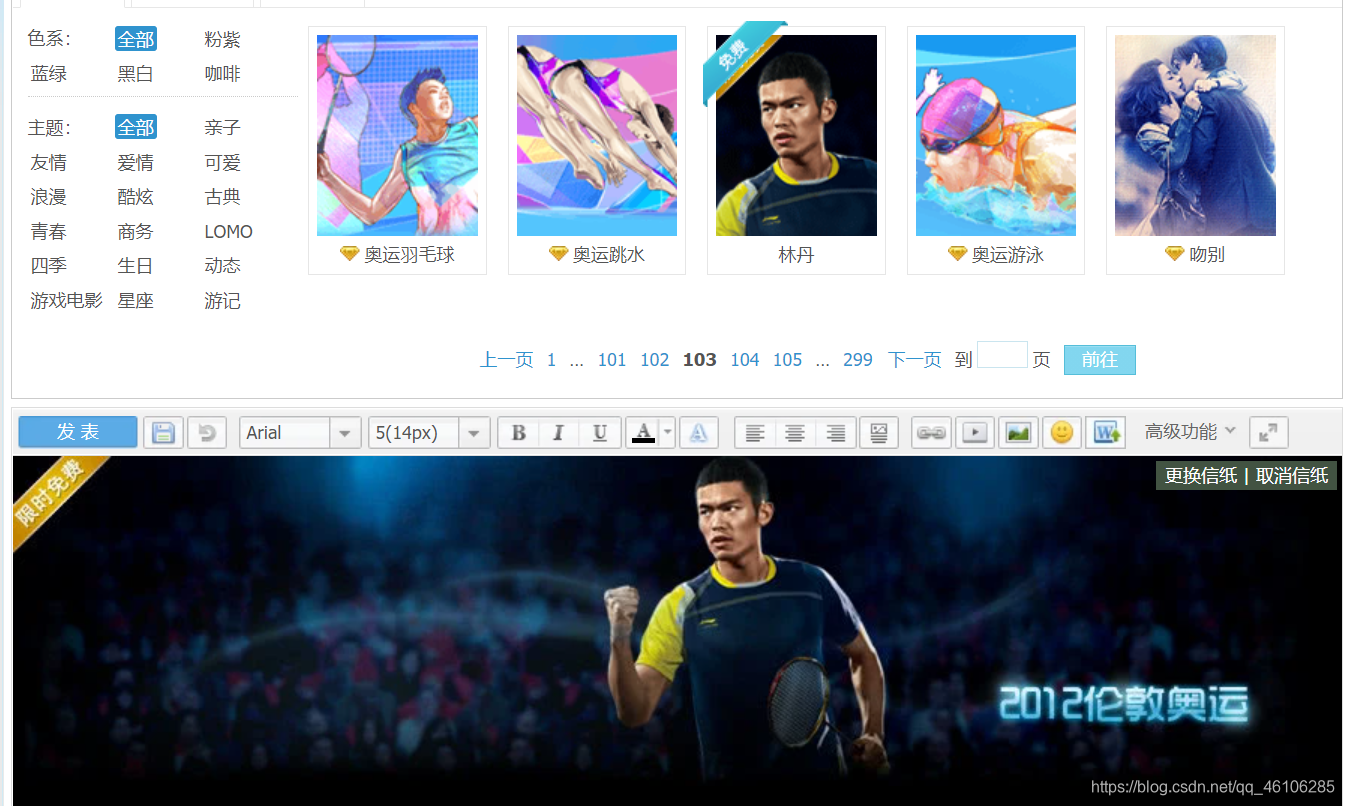
Task: Expand the 高级功能 advanced features menu
Action: point(1190,431)
